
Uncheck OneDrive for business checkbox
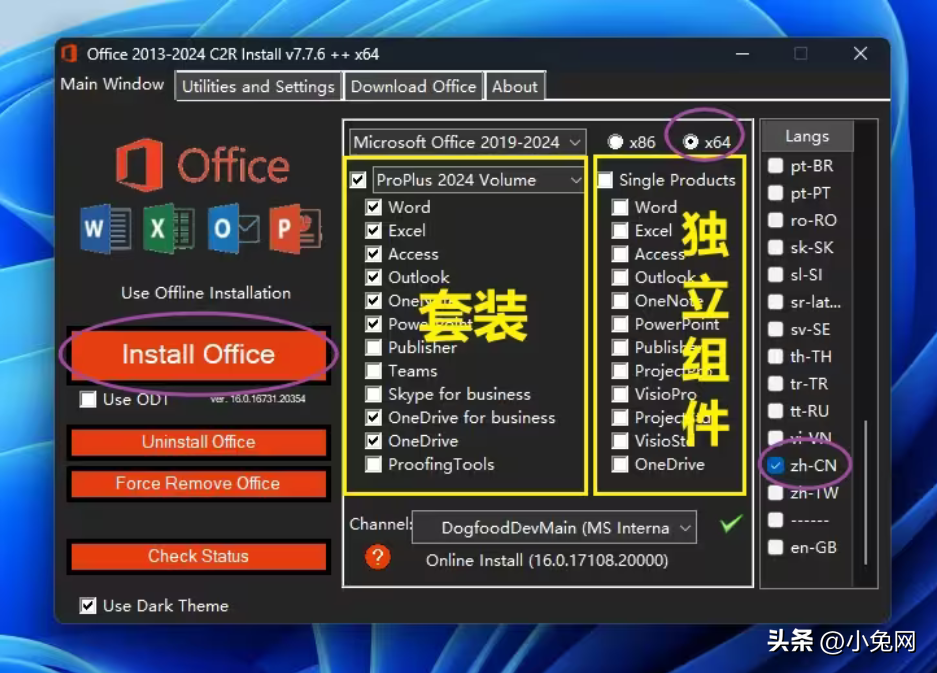click(x=373, y=417)
